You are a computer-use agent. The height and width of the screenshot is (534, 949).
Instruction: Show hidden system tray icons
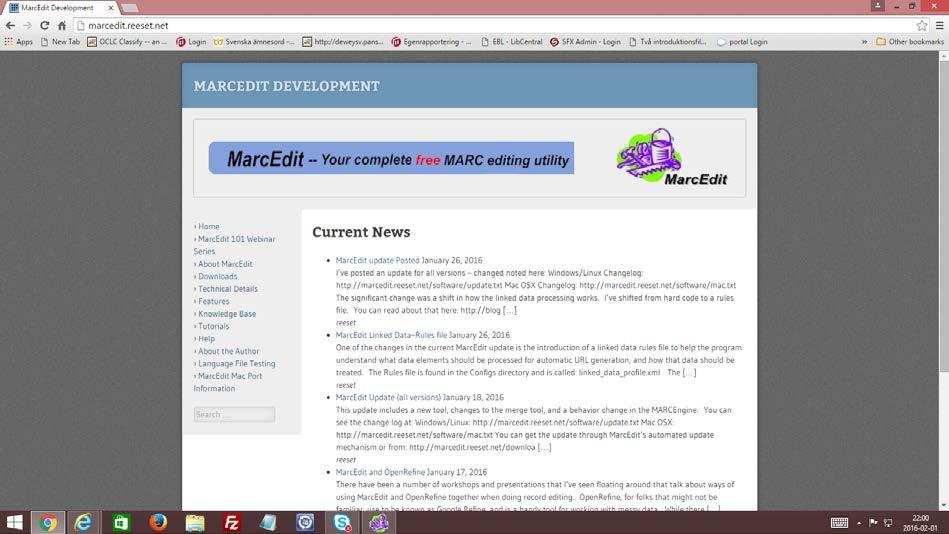[859, 522]
